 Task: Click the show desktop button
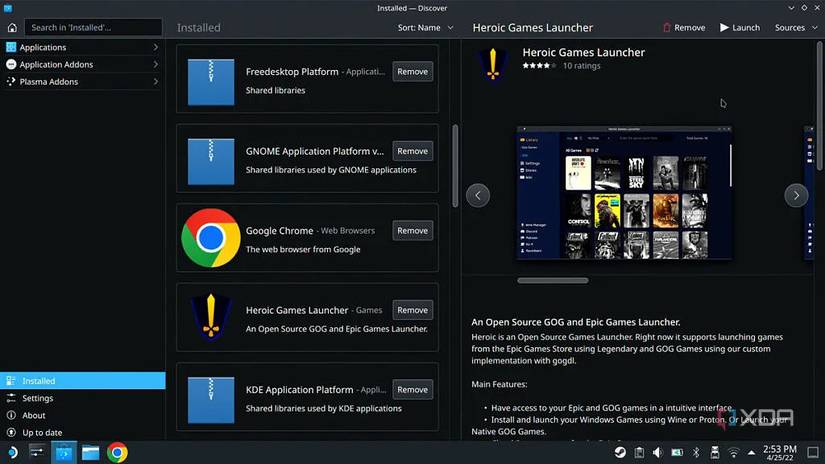click(813, 452)
